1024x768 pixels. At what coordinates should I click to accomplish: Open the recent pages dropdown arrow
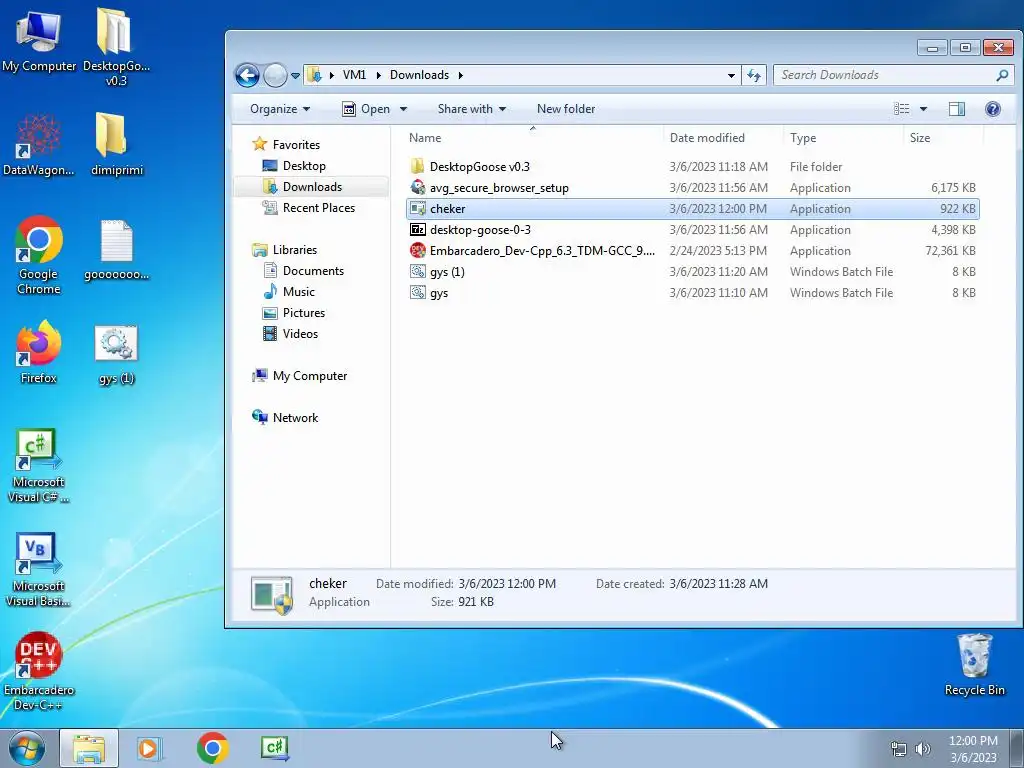(295, 76)
